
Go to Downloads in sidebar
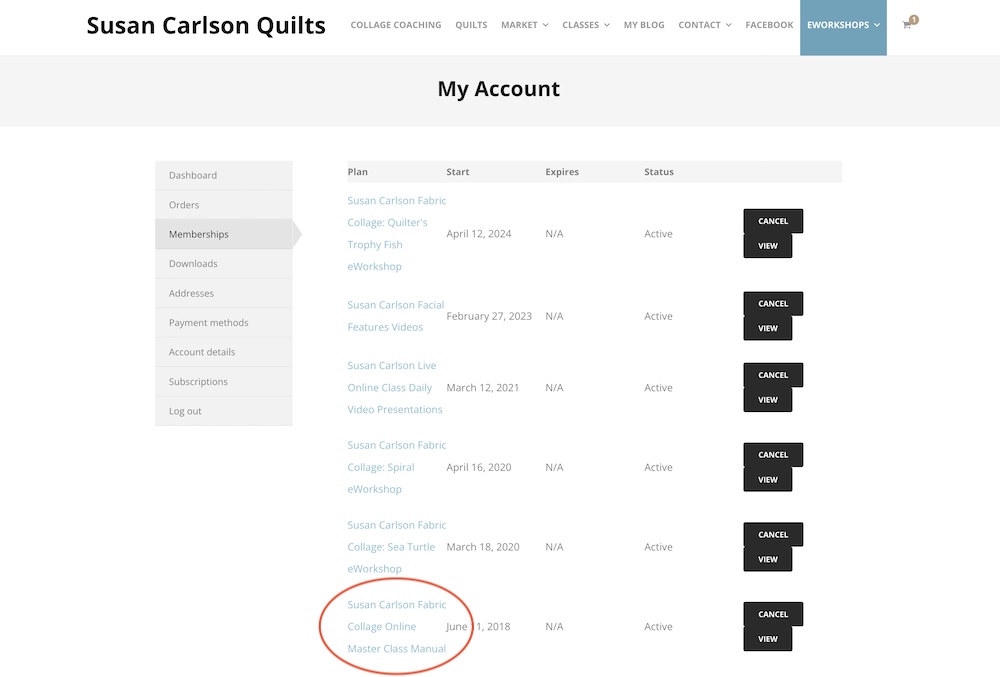tap(193, 264)
